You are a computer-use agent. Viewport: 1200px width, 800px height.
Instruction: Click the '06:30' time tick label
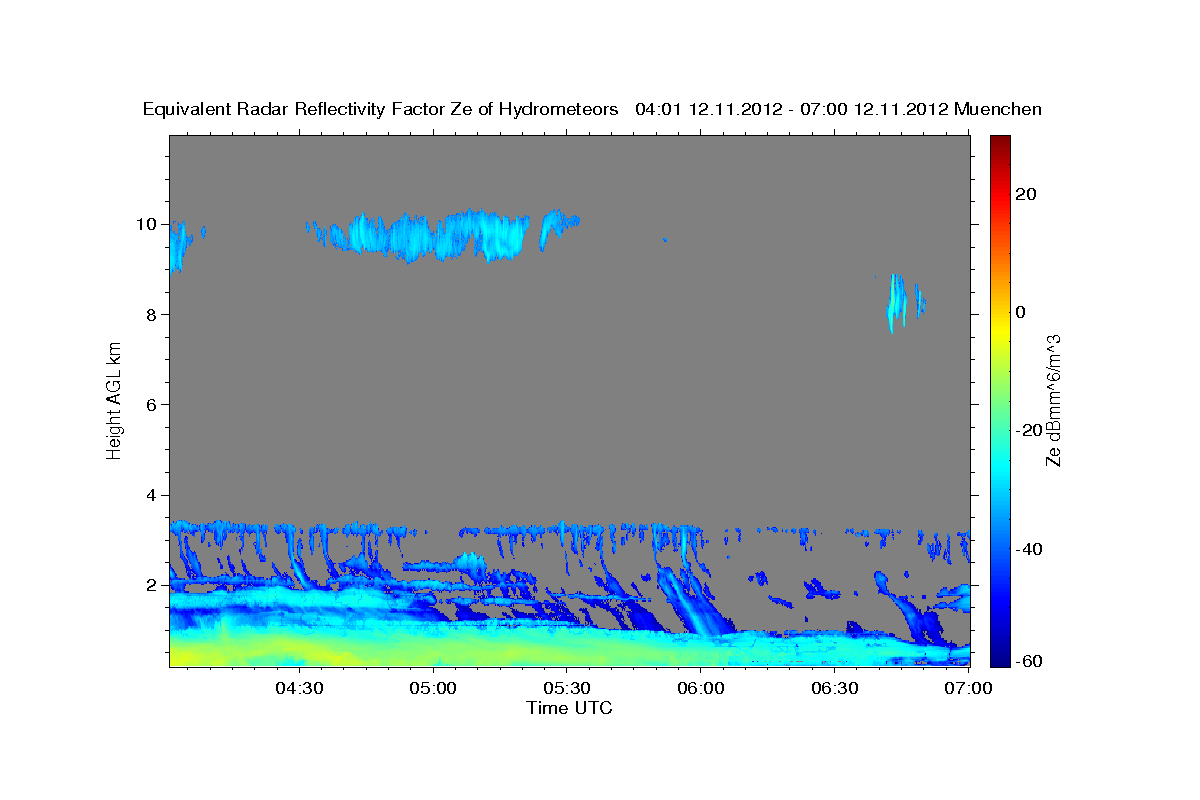pos(835,689)
